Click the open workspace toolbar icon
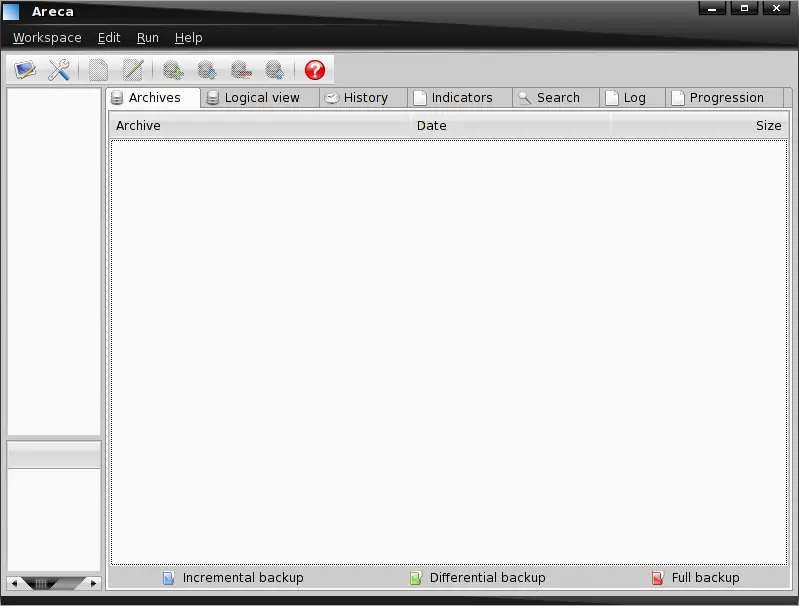The image size is (799, 606). click(x=26, y=70)
